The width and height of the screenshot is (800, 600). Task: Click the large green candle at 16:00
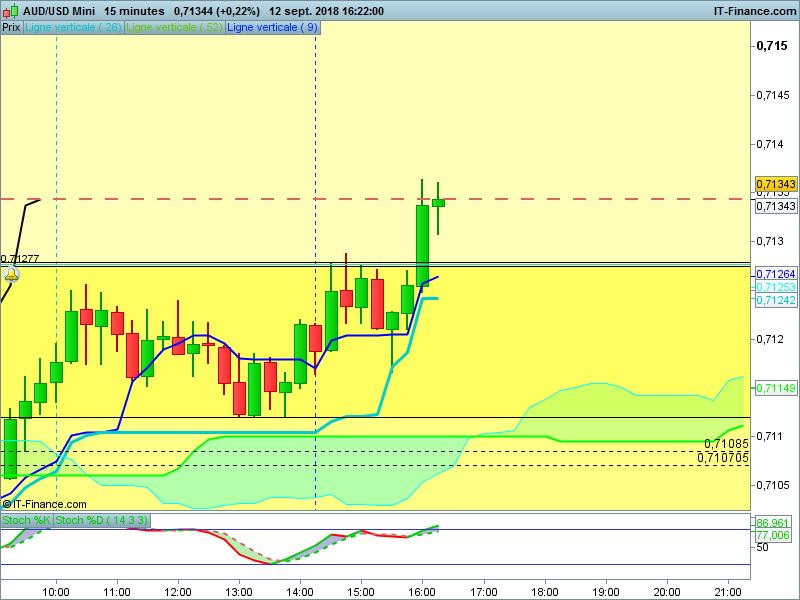tap(422, 245)
